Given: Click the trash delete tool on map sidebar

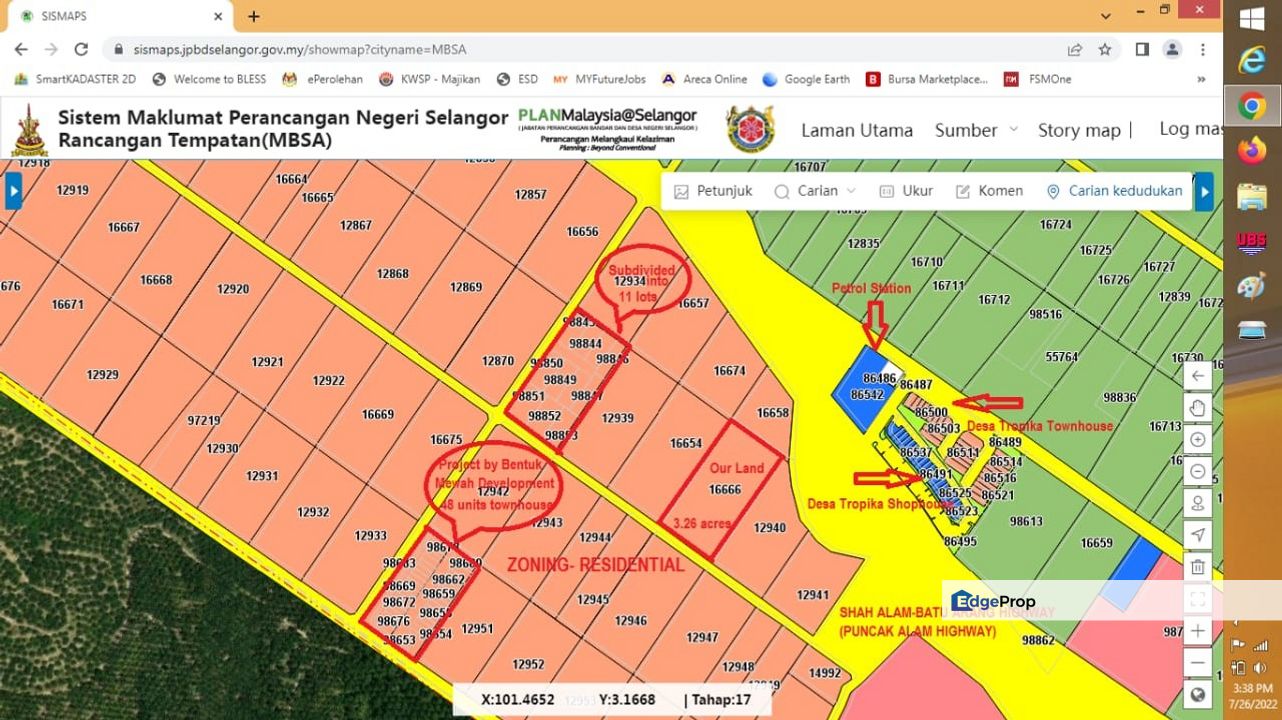Looking at the screenshot, I should point(1198,566).
